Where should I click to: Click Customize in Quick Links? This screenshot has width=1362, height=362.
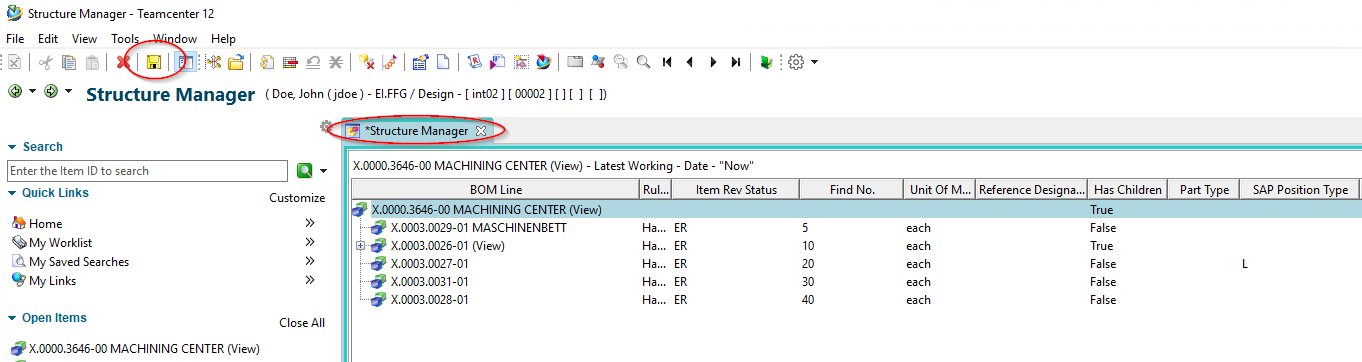297,198
